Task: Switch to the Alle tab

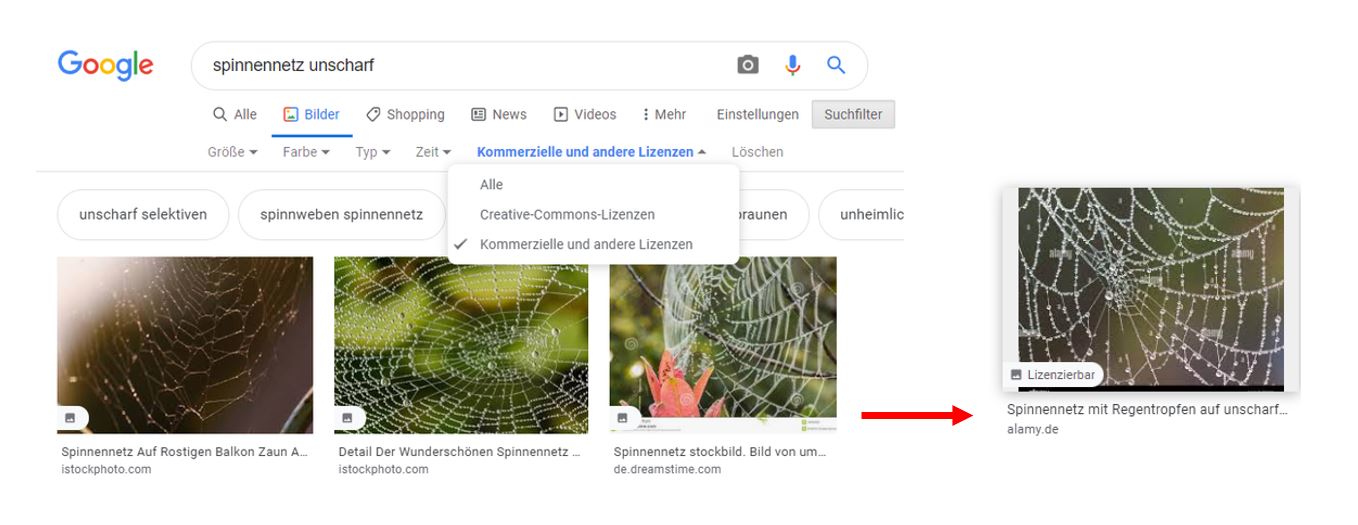Action: [x=235, y=114]
